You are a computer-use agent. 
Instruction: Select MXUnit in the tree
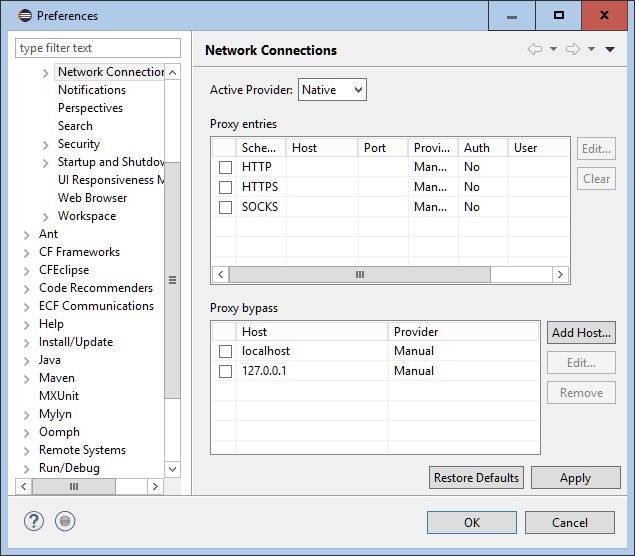coord(59,396)
